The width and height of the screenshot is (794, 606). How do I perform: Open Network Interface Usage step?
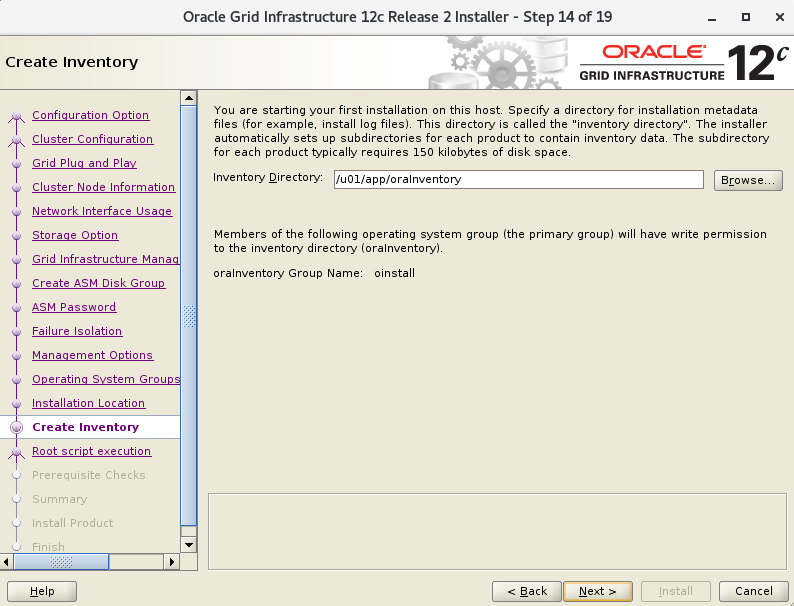pyautogui.click(x=102, y=211)
